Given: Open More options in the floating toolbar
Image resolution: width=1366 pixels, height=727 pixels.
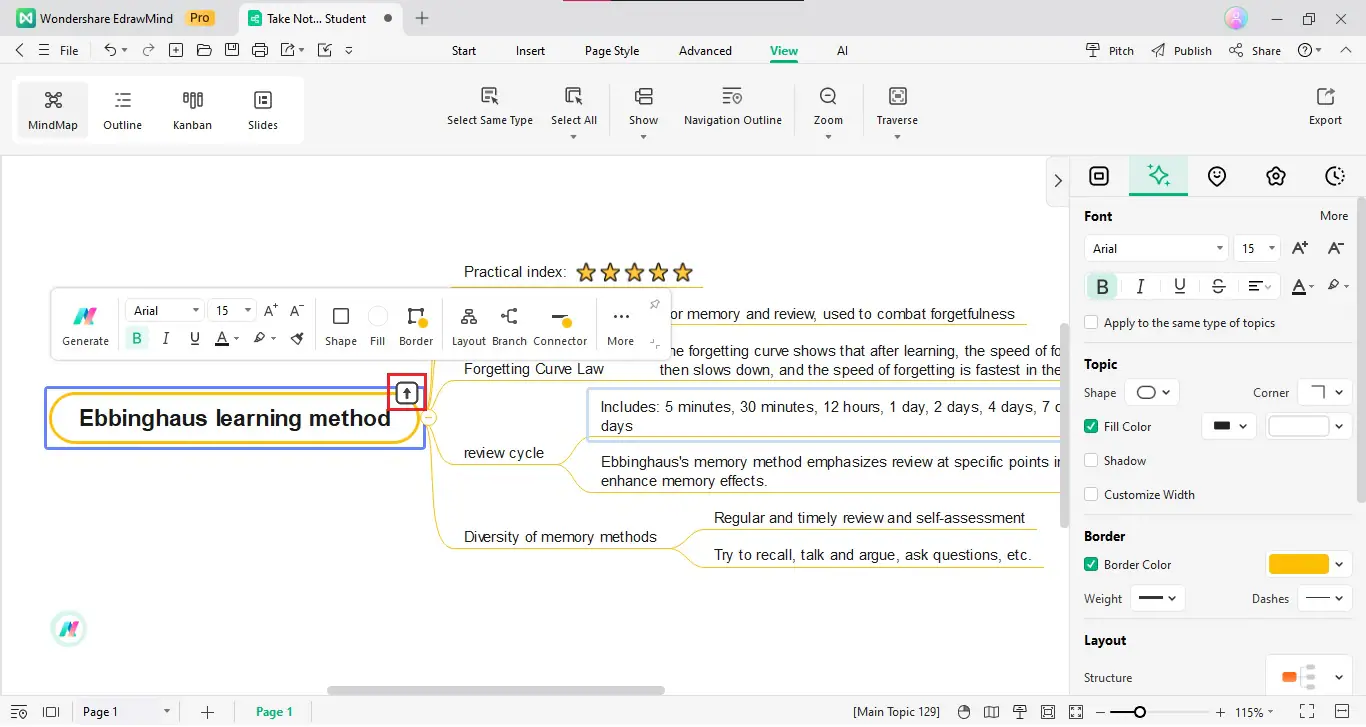Looking at the screenshot, I should pos(621,326).
